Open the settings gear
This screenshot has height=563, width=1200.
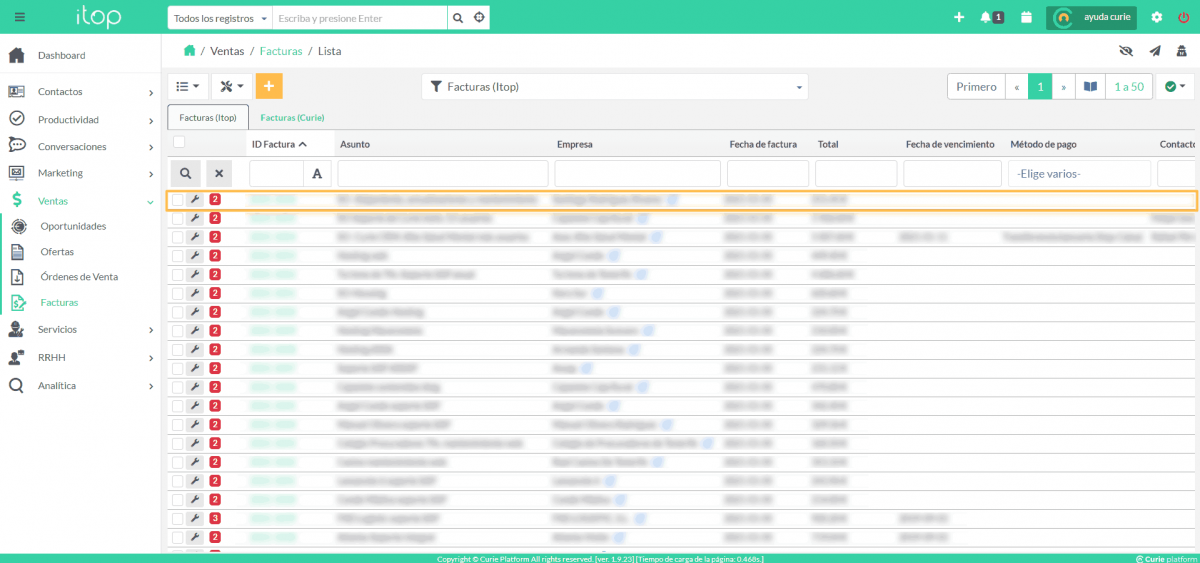[1157, 17]
